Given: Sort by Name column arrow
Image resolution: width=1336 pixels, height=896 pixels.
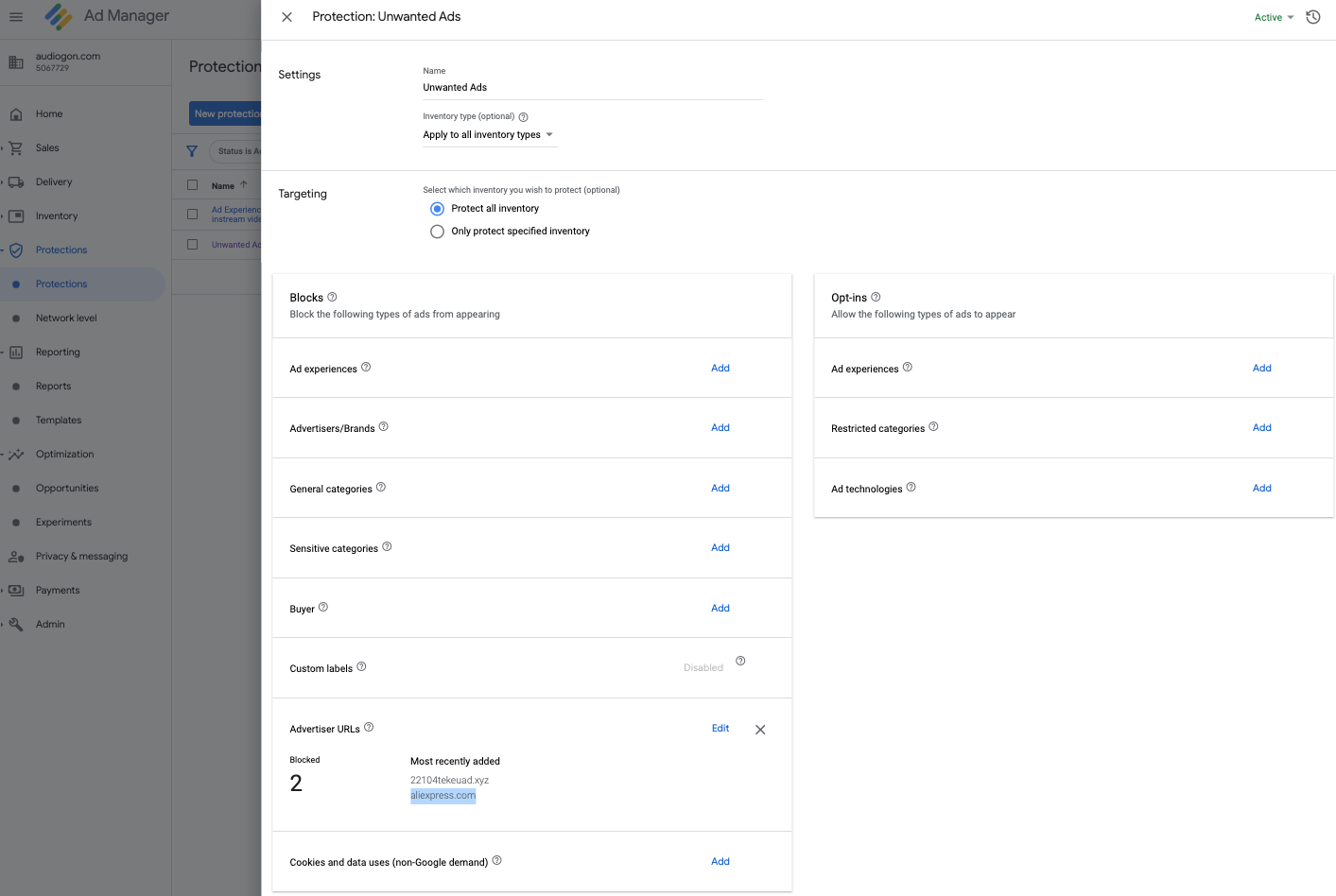Looking at the screenshot, I should pos(244,185).
